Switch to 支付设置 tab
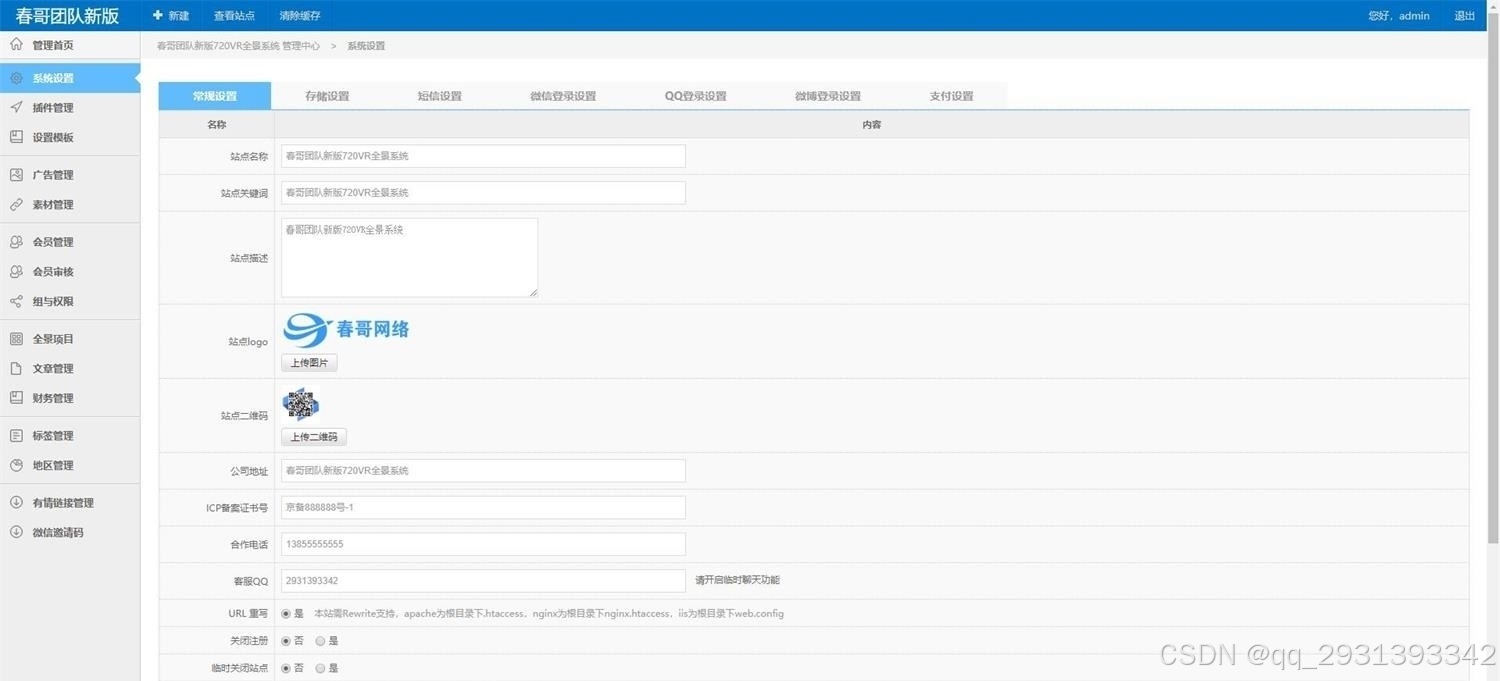 point(951,96)
